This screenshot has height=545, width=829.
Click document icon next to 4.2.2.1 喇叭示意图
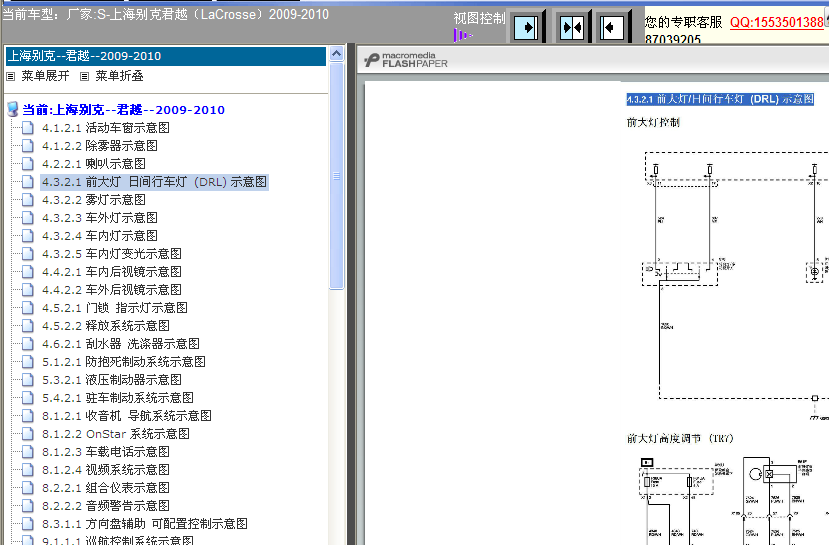pyautogui.click(x=28, y=163)
